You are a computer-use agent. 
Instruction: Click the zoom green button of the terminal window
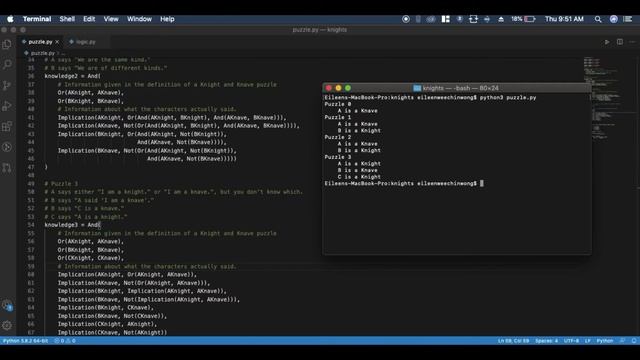coord(348,88)
